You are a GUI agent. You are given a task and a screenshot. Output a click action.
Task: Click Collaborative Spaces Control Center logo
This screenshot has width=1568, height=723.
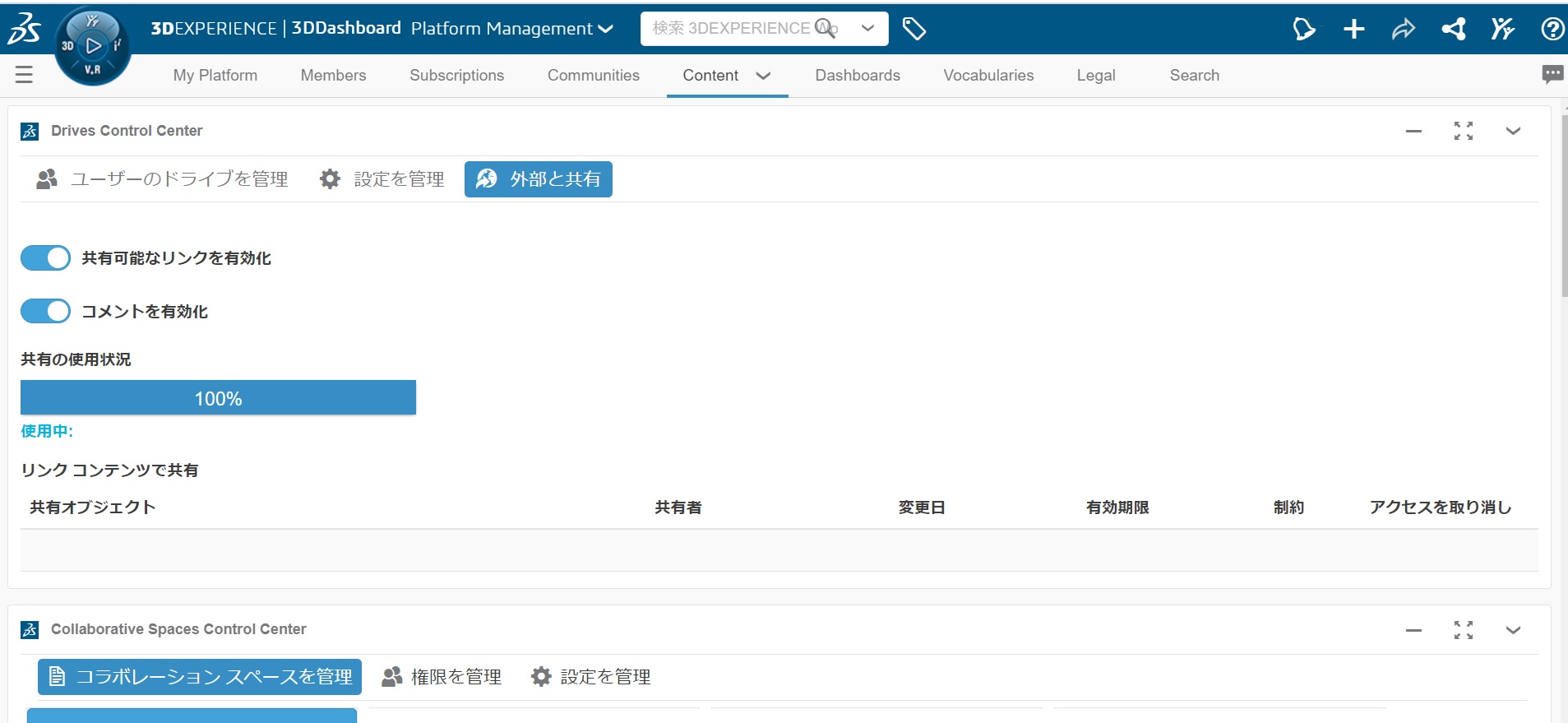[30, 629]
